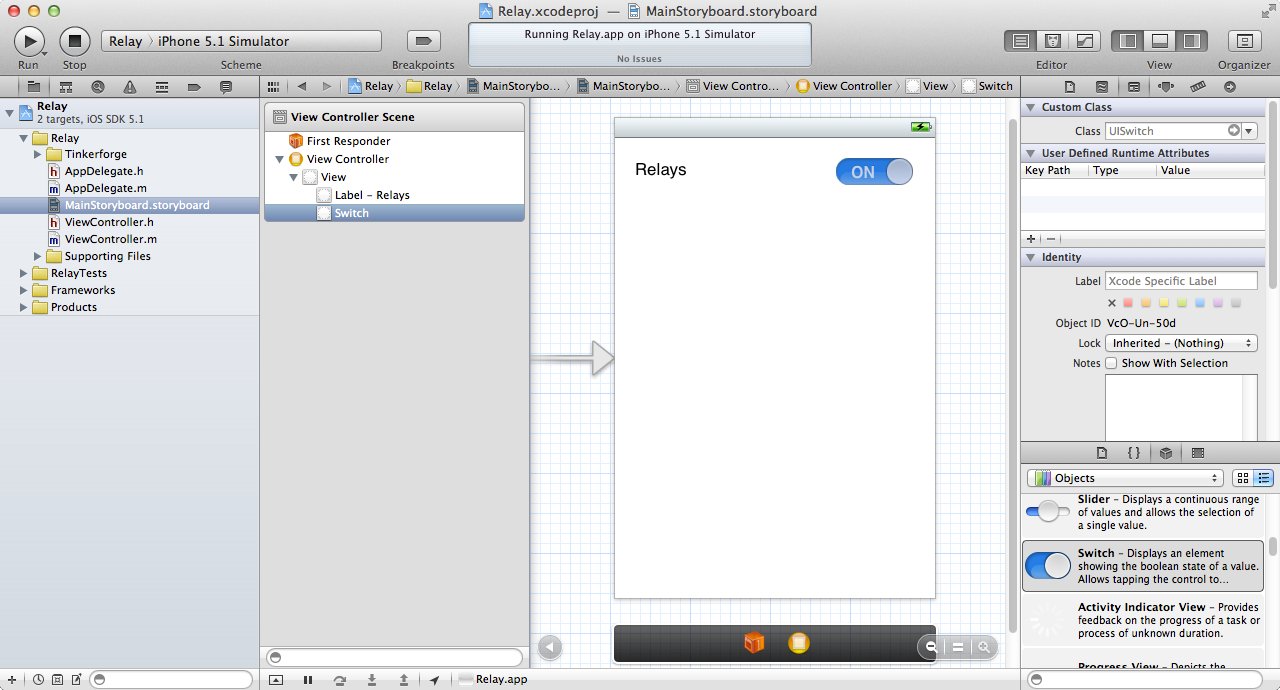Collapse the document outline arrow button
Viewport: 1280px width, 690px height.
pyautogui.click(x=549, y=647)
